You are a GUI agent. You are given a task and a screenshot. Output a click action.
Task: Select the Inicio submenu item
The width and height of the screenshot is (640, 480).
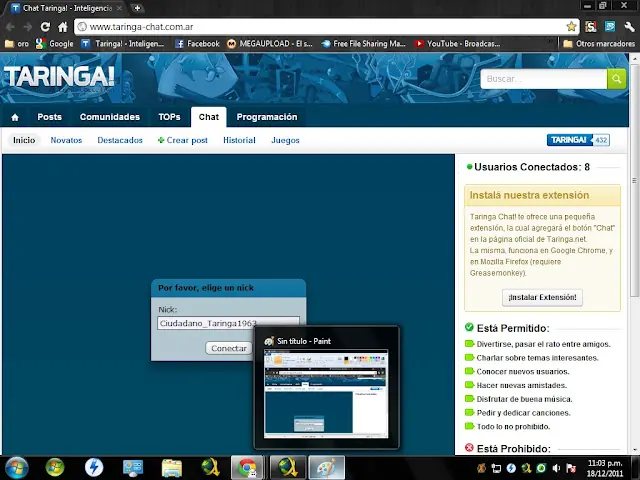coord(24,140)
